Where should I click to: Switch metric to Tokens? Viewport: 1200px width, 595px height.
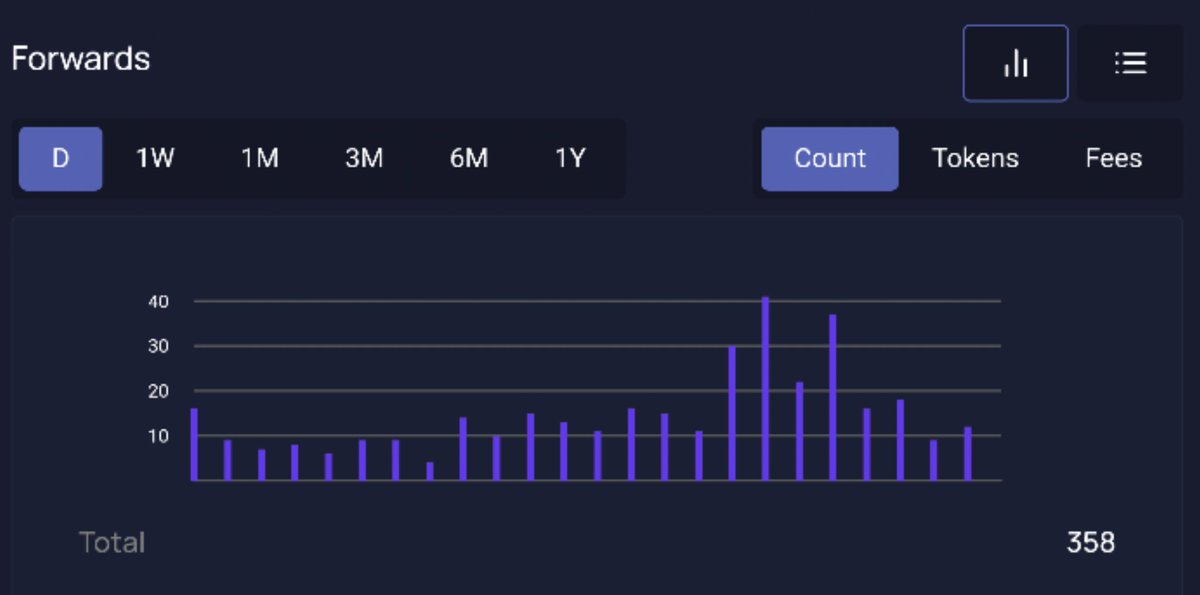(x=976, y=158)
